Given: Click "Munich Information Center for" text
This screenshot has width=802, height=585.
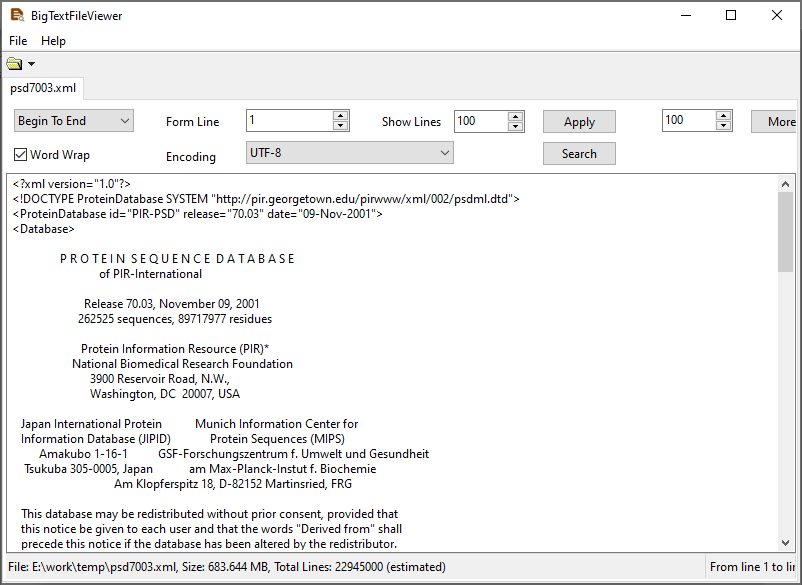Looking at the screenshot, I should point(277,424).
